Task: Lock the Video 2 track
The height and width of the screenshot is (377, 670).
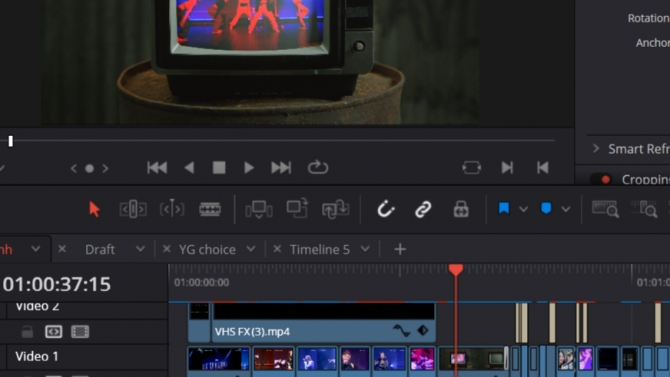Action: click(27, 332)
